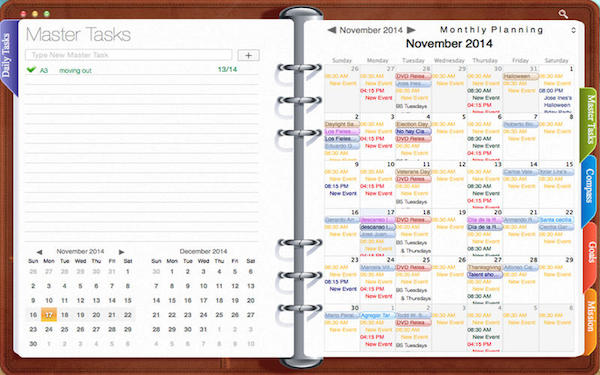Screen dimensions: 600x375
Task: Click the 13/14 date on moving out
Action: tap(227, 69)
